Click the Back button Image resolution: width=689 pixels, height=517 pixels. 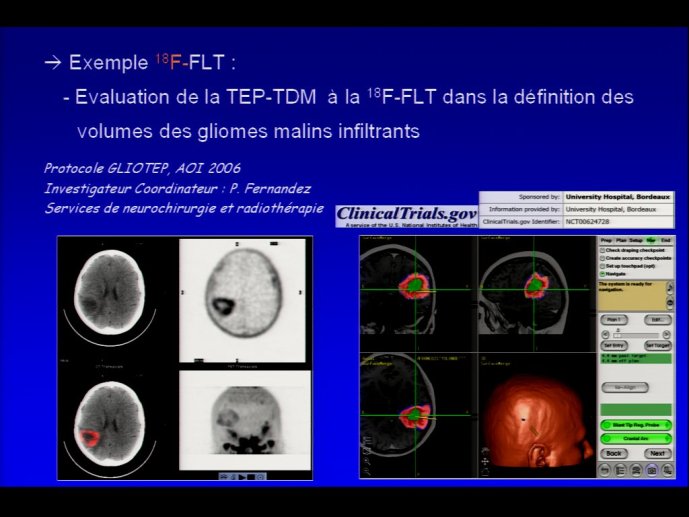click(614, 453)
